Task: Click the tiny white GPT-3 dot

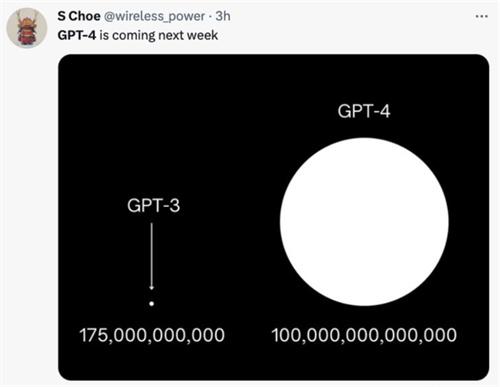Action: [x=152, y=304]
